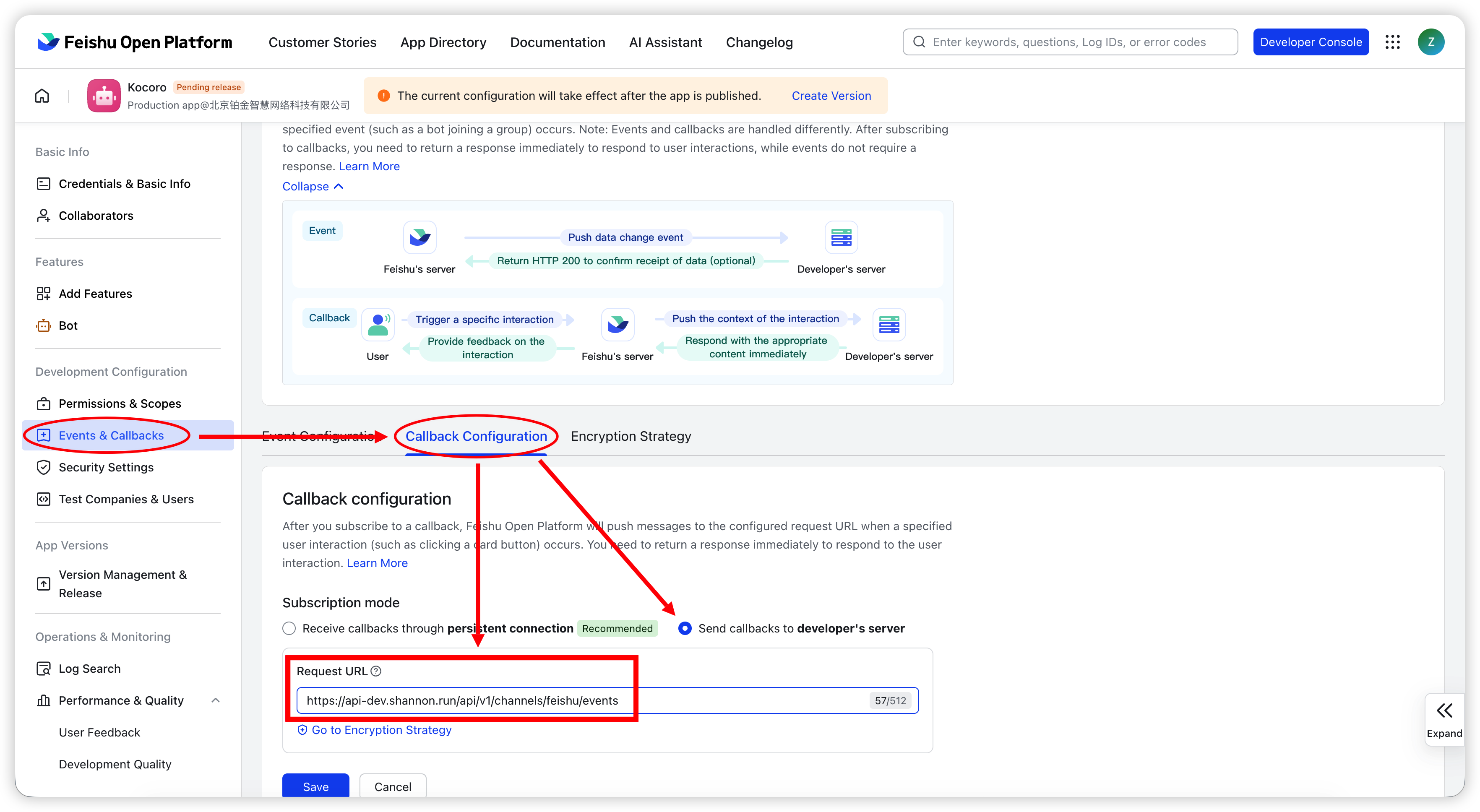Click the double-chevron Expand icon

[x=1444, y=710]
